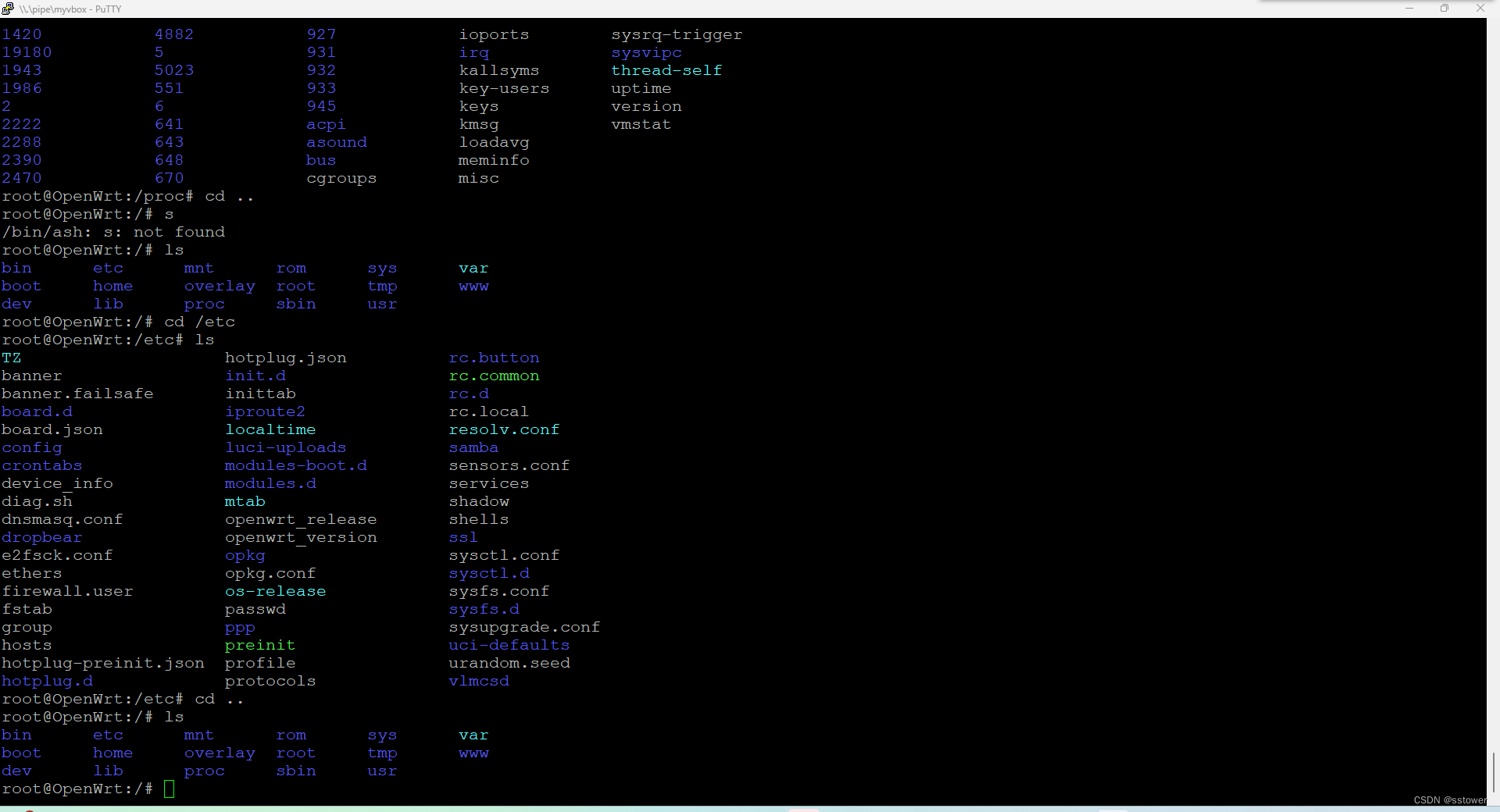
Task: Click 'rc.common' file name
Action: click(x=494, y=376)
